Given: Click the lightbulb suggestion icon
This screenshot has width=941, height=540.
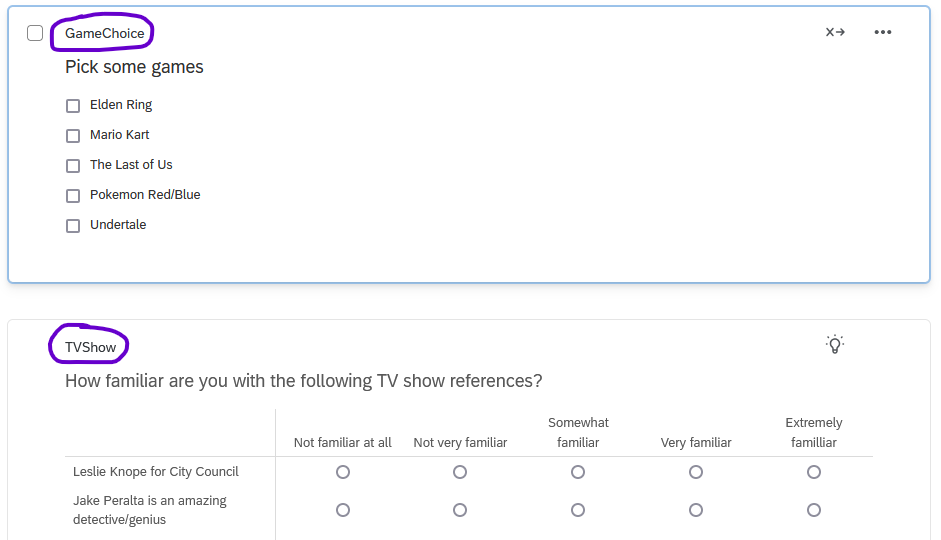Looking at the screenshot, I should (835, 344).
